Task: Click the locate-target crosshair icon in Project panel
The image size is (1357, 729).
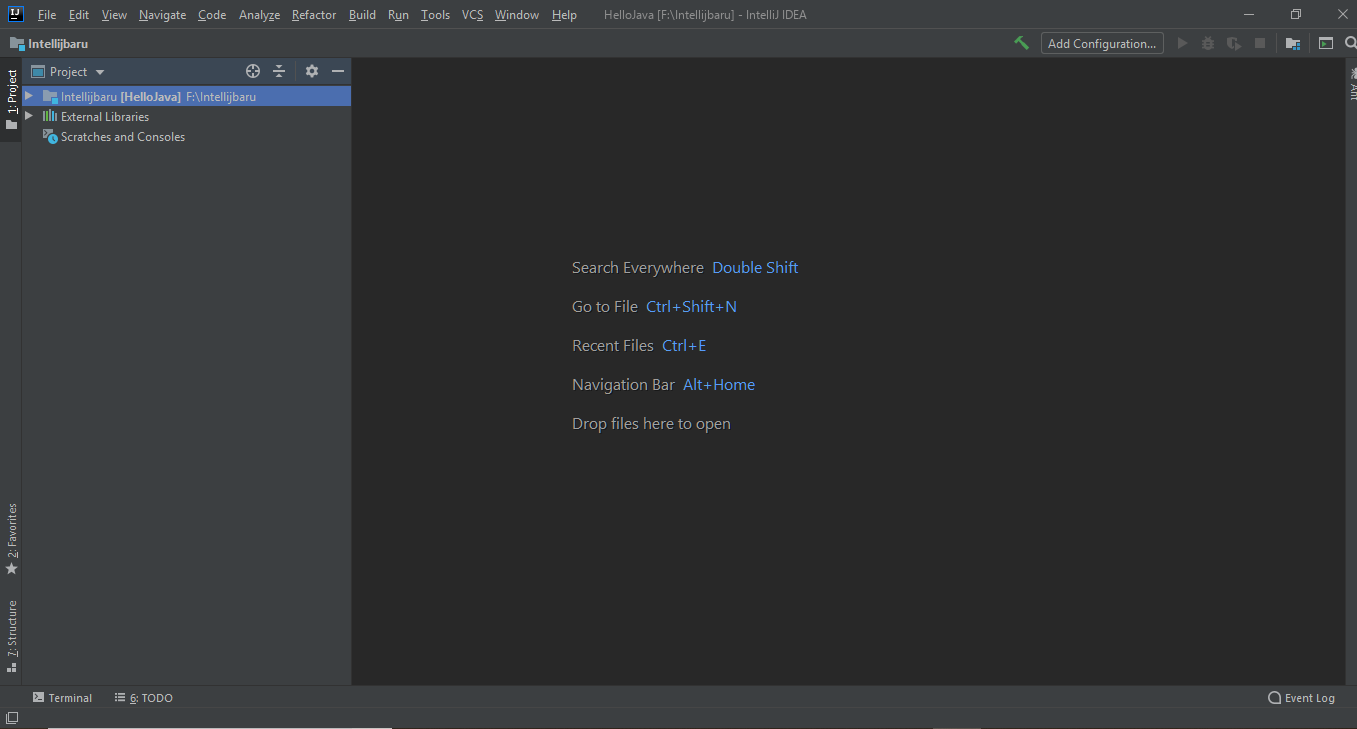Action: pyautogui.click(x=253, y=71)
